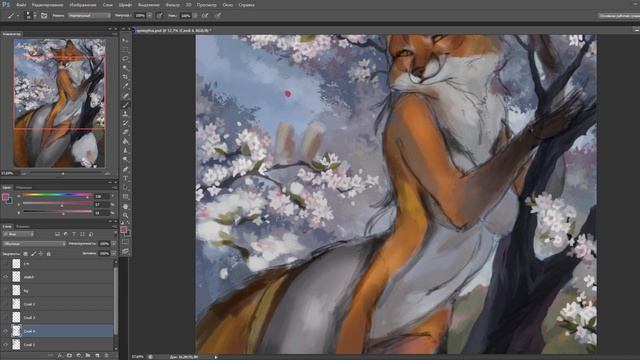Select the Zoom tool in the toolbox
Image resolution: width=640 pixels, height=360 pixels.
pos(125,216)
